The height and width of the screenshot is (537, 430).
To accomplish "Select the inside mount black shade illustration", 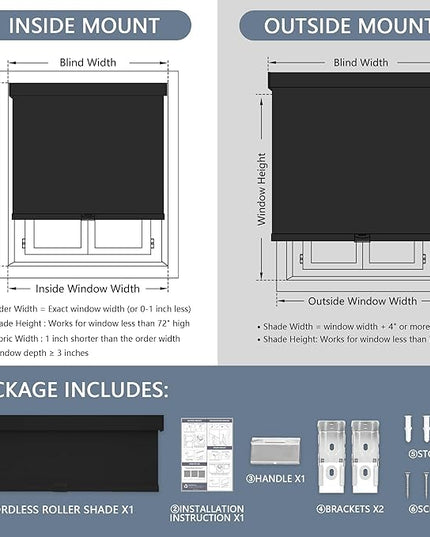I will (x=88, y=151).
